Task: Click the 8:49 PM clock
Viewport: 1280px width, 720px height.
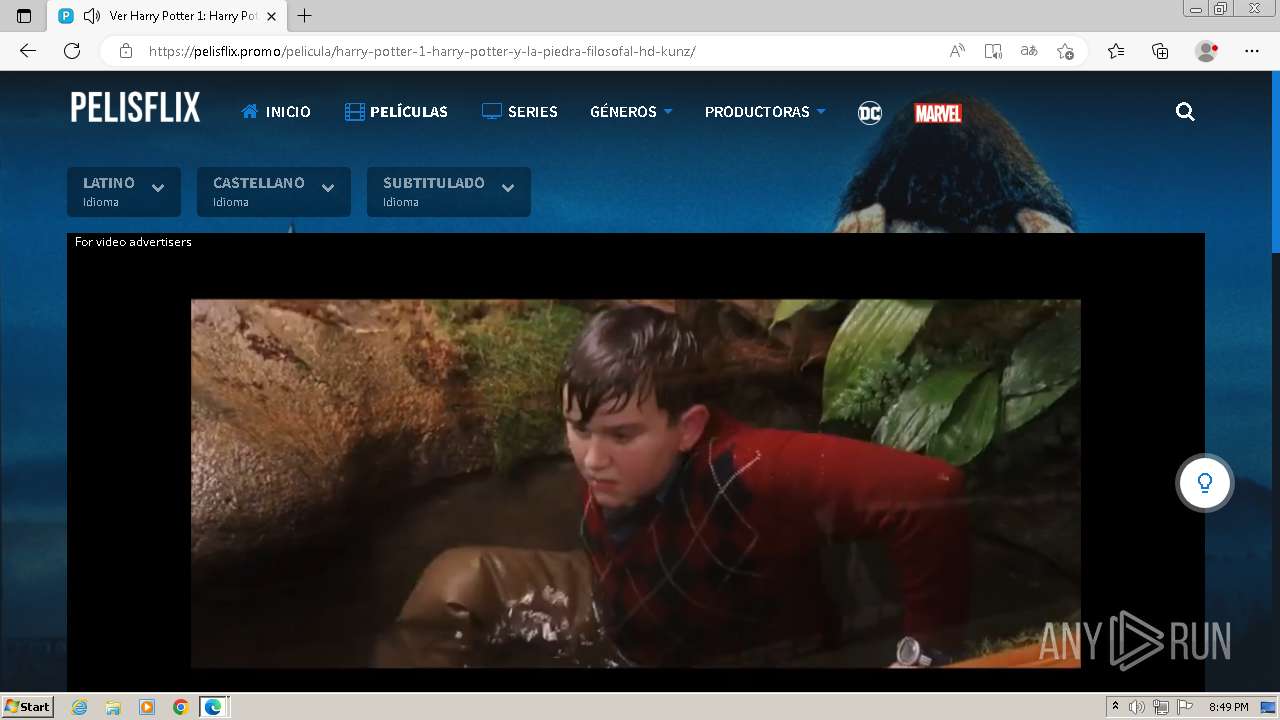Action: coord(1228,707)
